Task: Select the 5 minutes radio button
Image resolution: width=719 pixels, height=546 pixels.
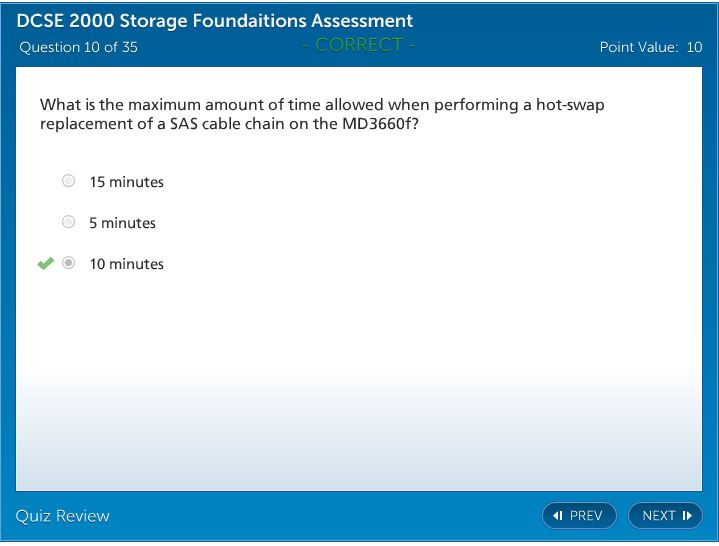Action: point(68,222)
